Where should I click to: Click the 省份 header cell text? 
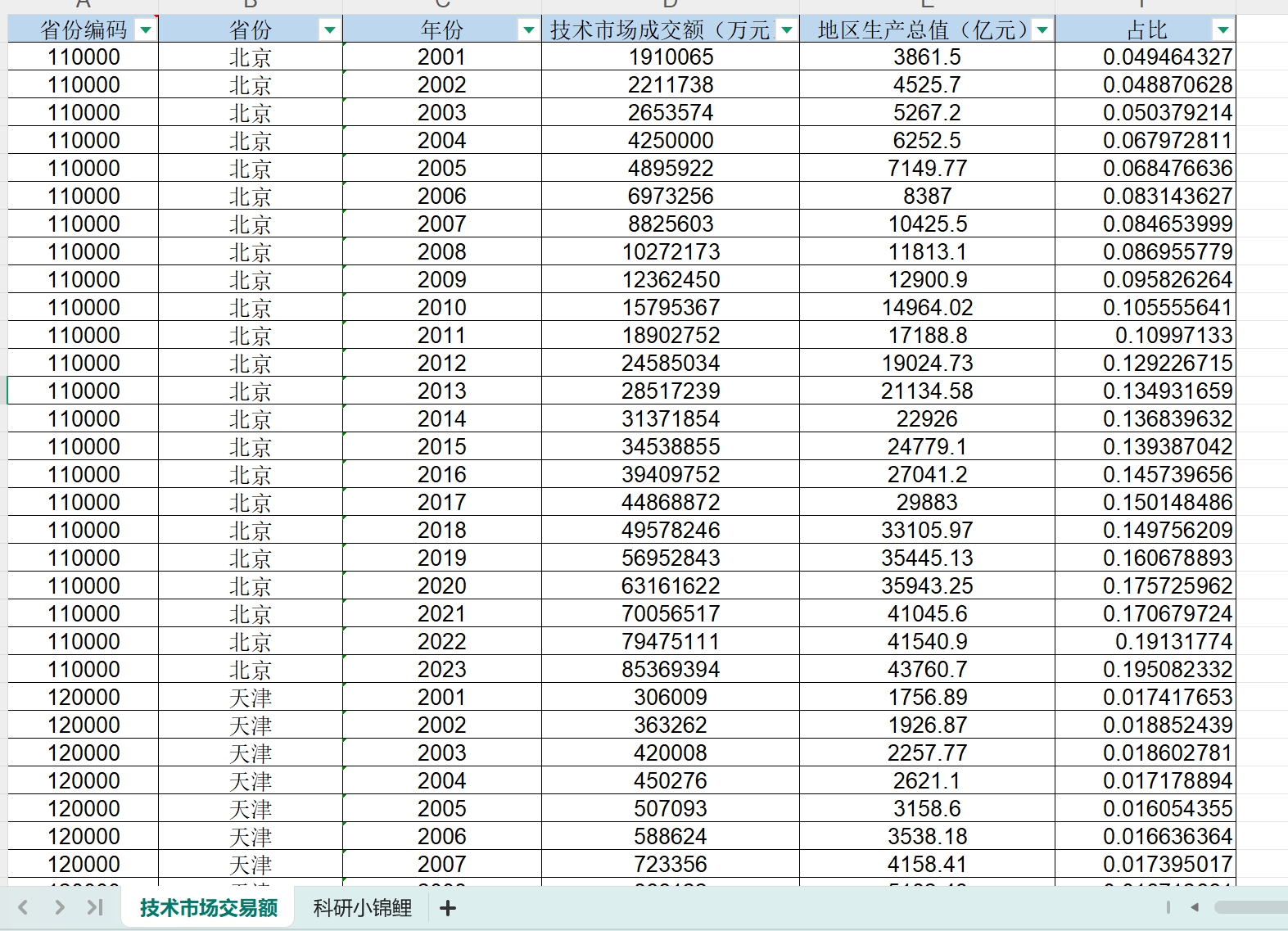(251, 30)
